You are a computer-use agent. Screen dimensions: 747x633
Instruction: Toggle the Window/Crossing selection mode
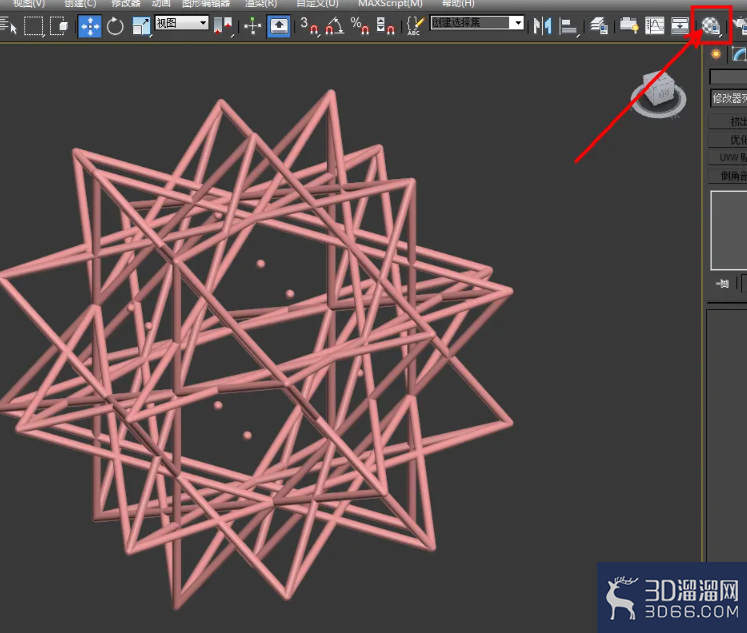tap(59, 26)
